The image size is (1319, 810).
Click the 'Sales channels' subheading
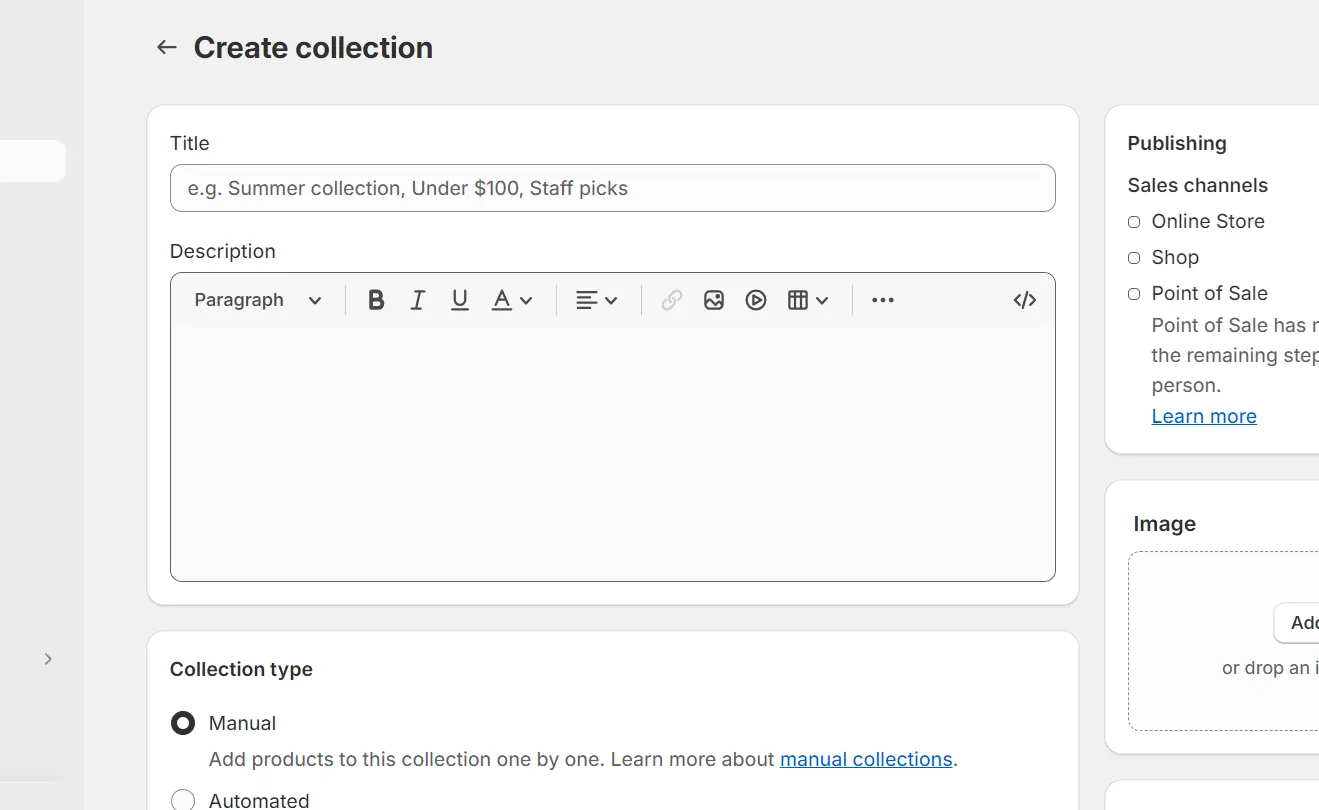pos(1198,185)
